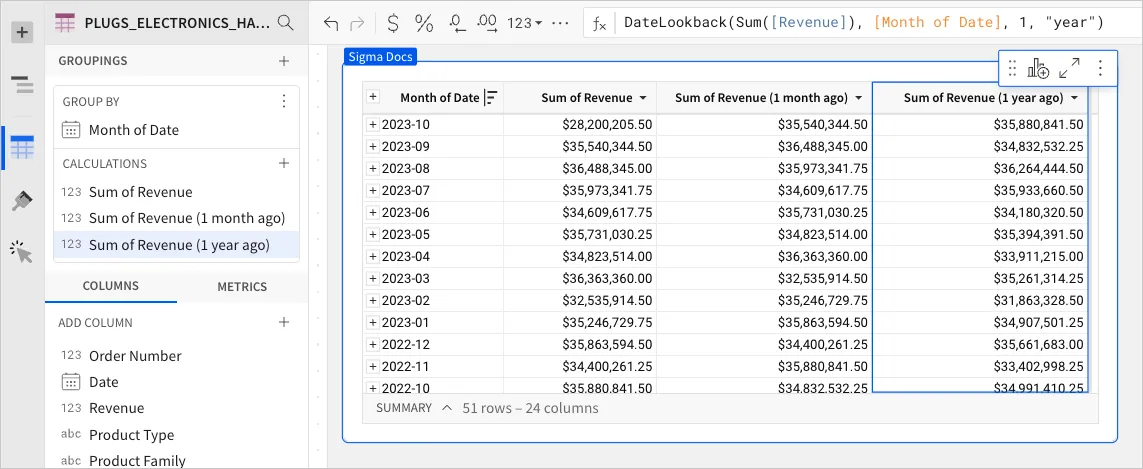Click the fx formula icon
This screenshot has width=1143, height=469.
pyautogui.click(x=599, y=24)
